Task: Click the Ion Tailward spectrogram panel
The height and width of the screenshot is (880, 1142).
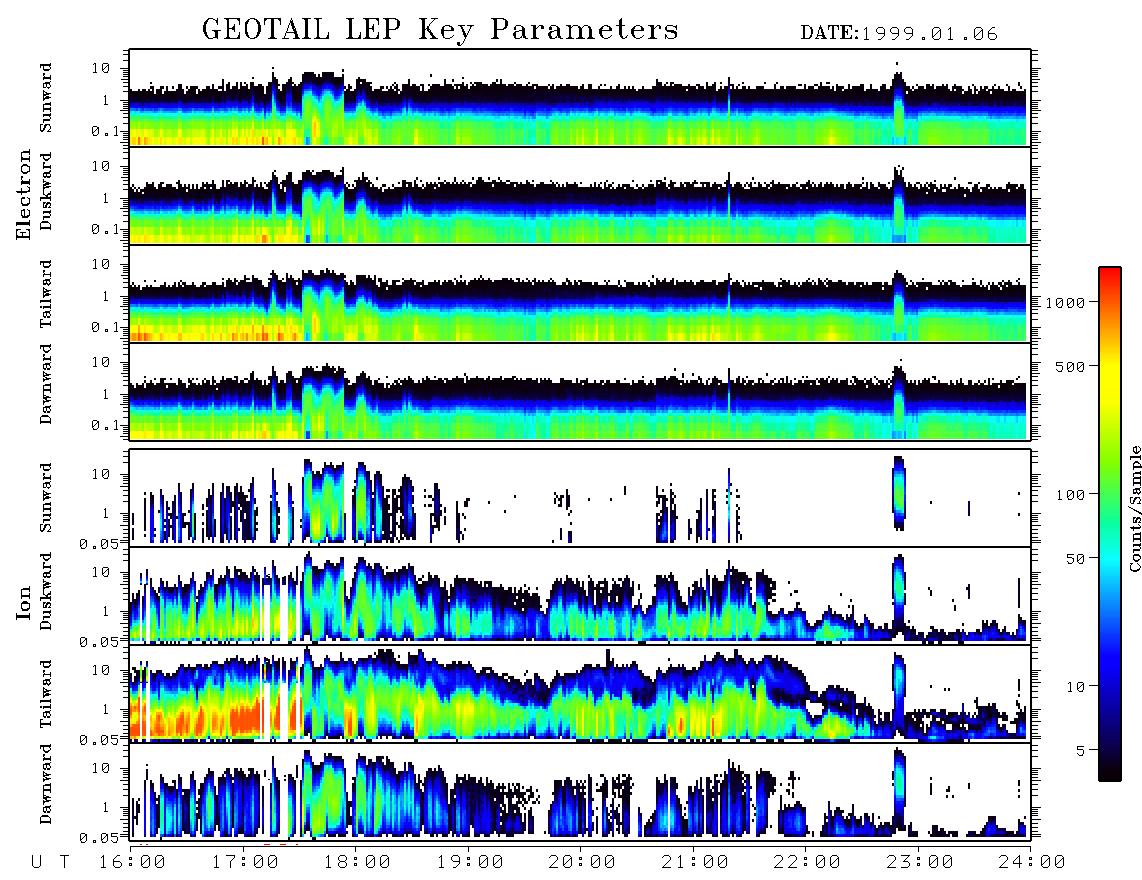Action: (580, 694)
